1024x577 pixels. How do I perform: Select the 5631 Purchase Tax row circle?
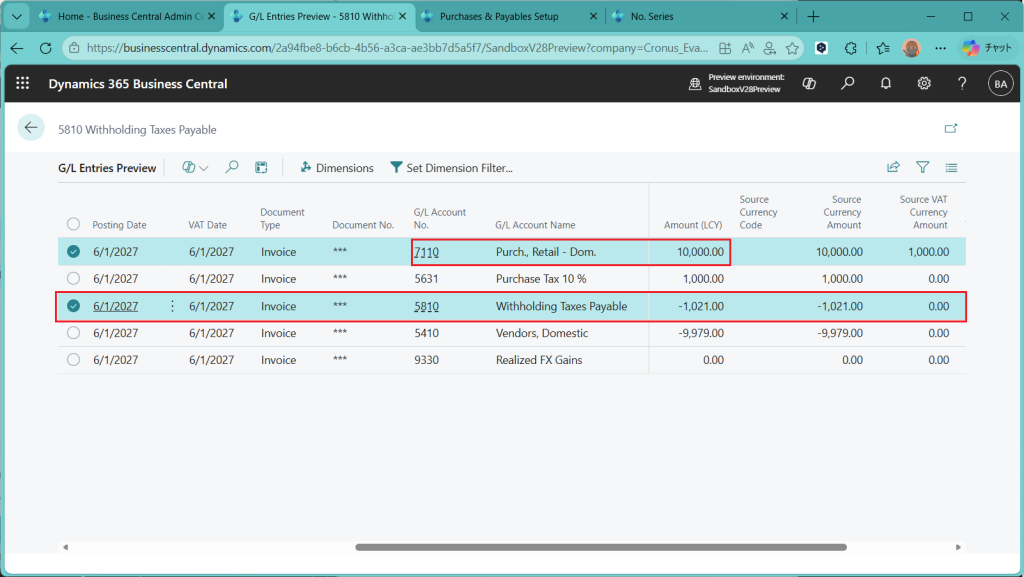point(73,279)
